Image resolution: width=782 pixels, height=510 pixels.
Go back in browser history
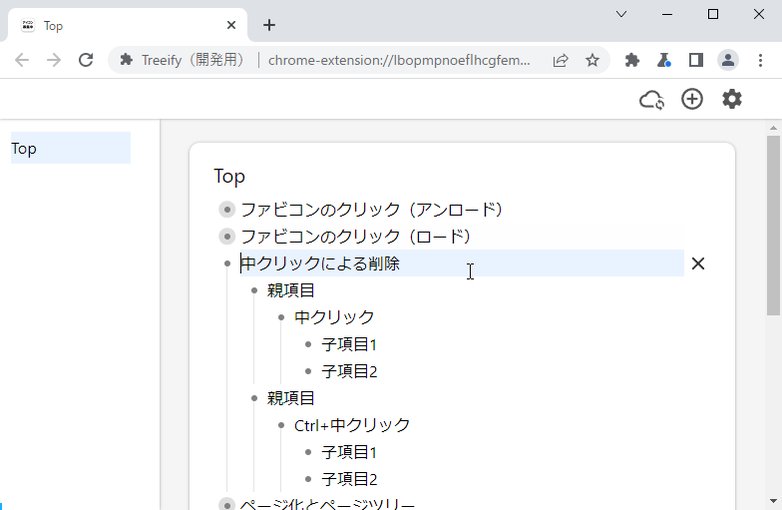pyautogui.click(x=21, y=60)
